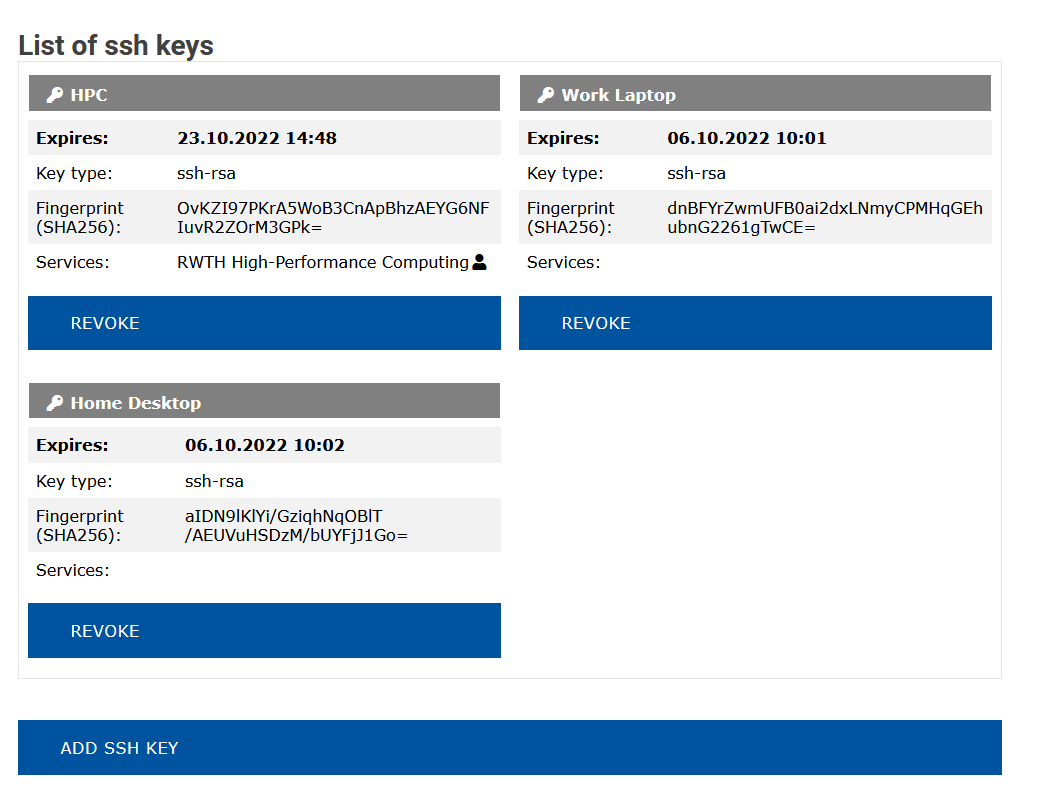Click the key icon on the HPC card
The image size is (1043, 785).
(54, 92)
